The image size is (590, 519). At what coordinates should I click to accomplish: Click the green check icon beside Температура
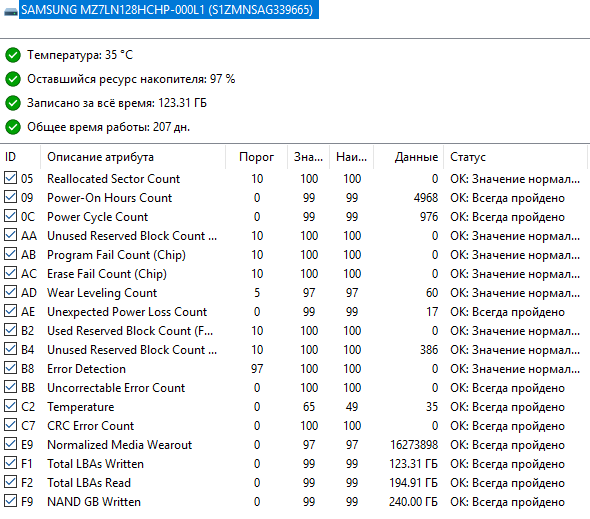[x=13, y=55]
